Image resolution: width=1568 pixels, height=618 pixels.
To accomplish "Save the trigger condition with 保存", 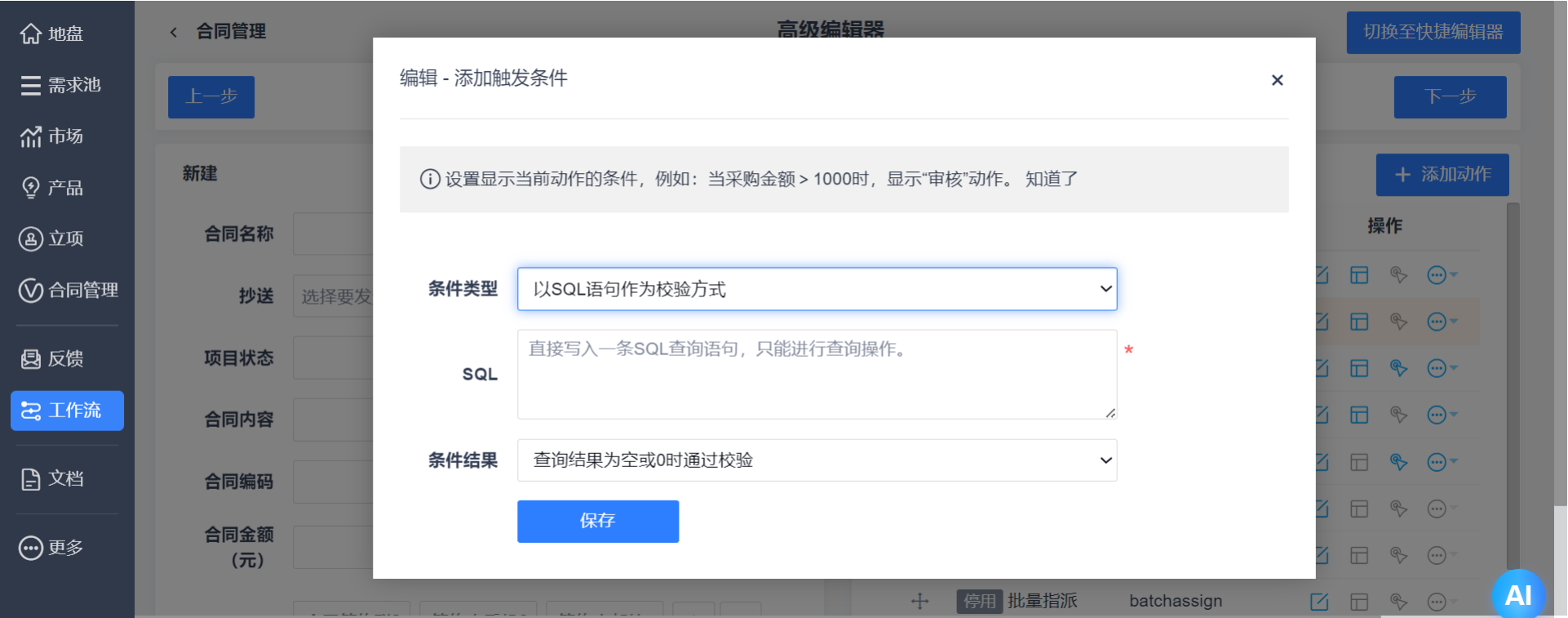I will click(x=598, y=522).
